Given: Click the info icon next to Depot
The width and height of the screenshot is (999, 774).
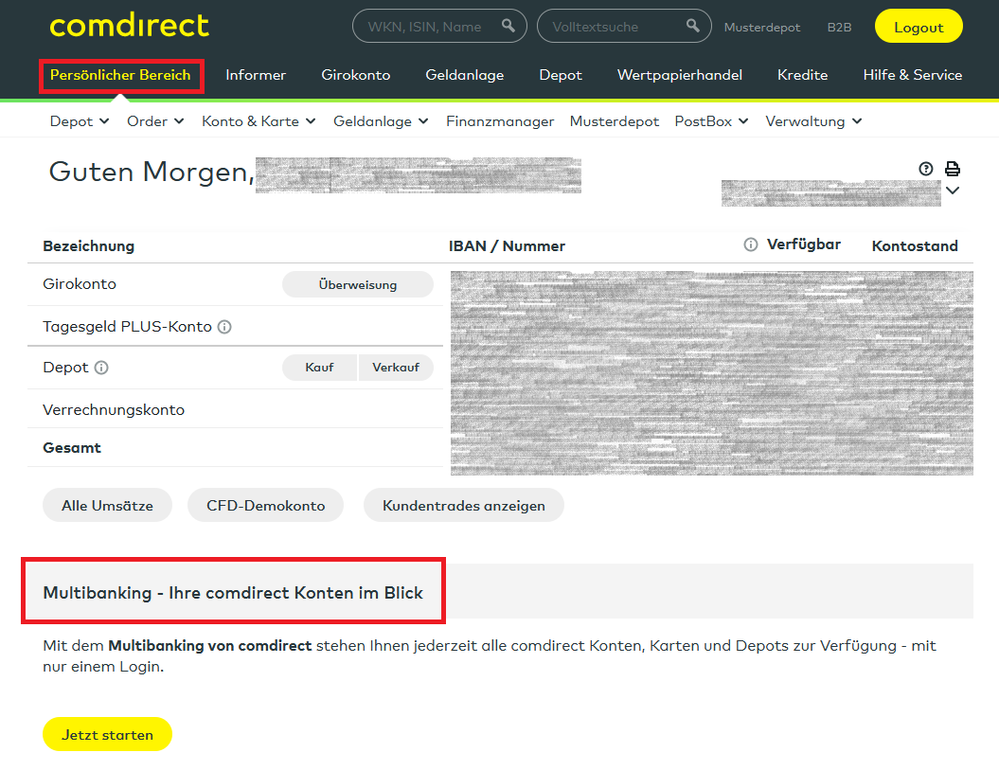Looking at the screenshot, I should pos(101,368).
